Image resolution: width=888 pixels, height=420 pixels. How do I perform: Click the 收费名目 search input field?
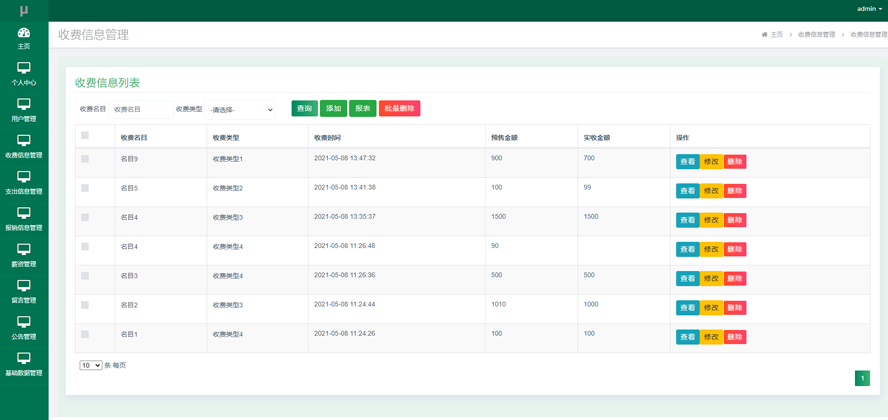140,109
